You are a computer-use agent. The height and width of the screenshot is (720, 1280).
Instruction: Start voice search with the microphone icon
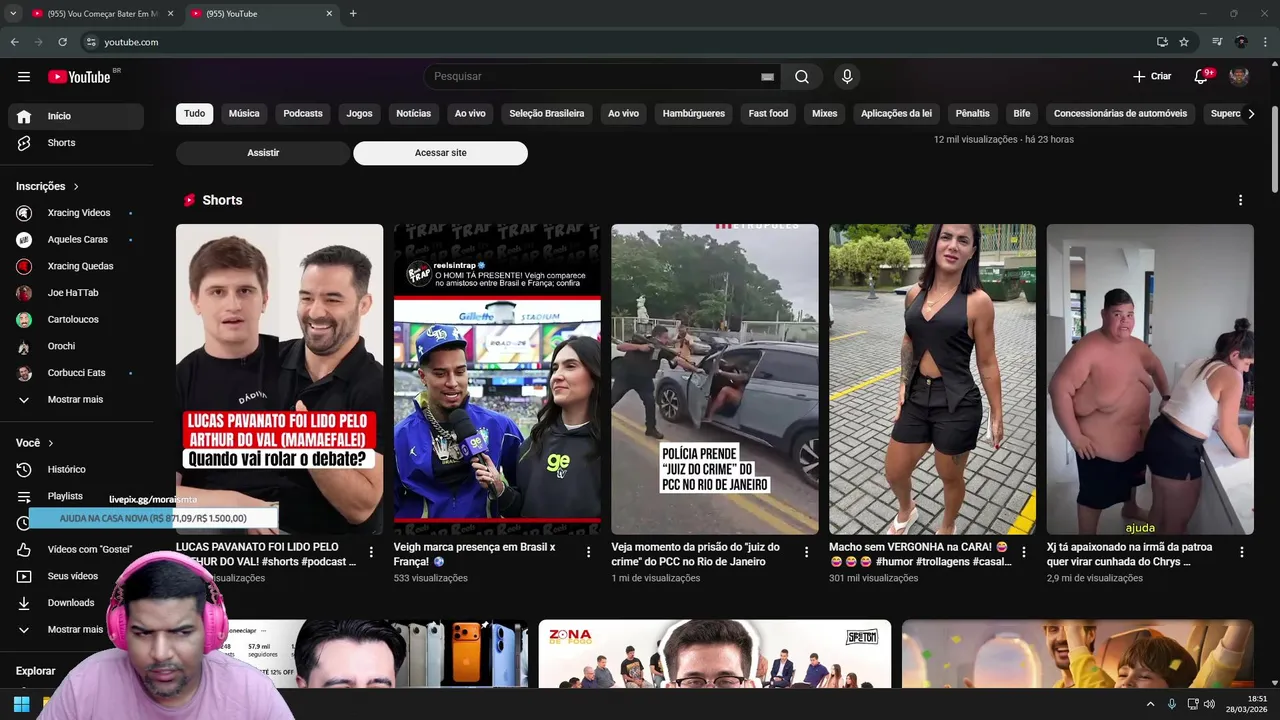click(847, 77)
